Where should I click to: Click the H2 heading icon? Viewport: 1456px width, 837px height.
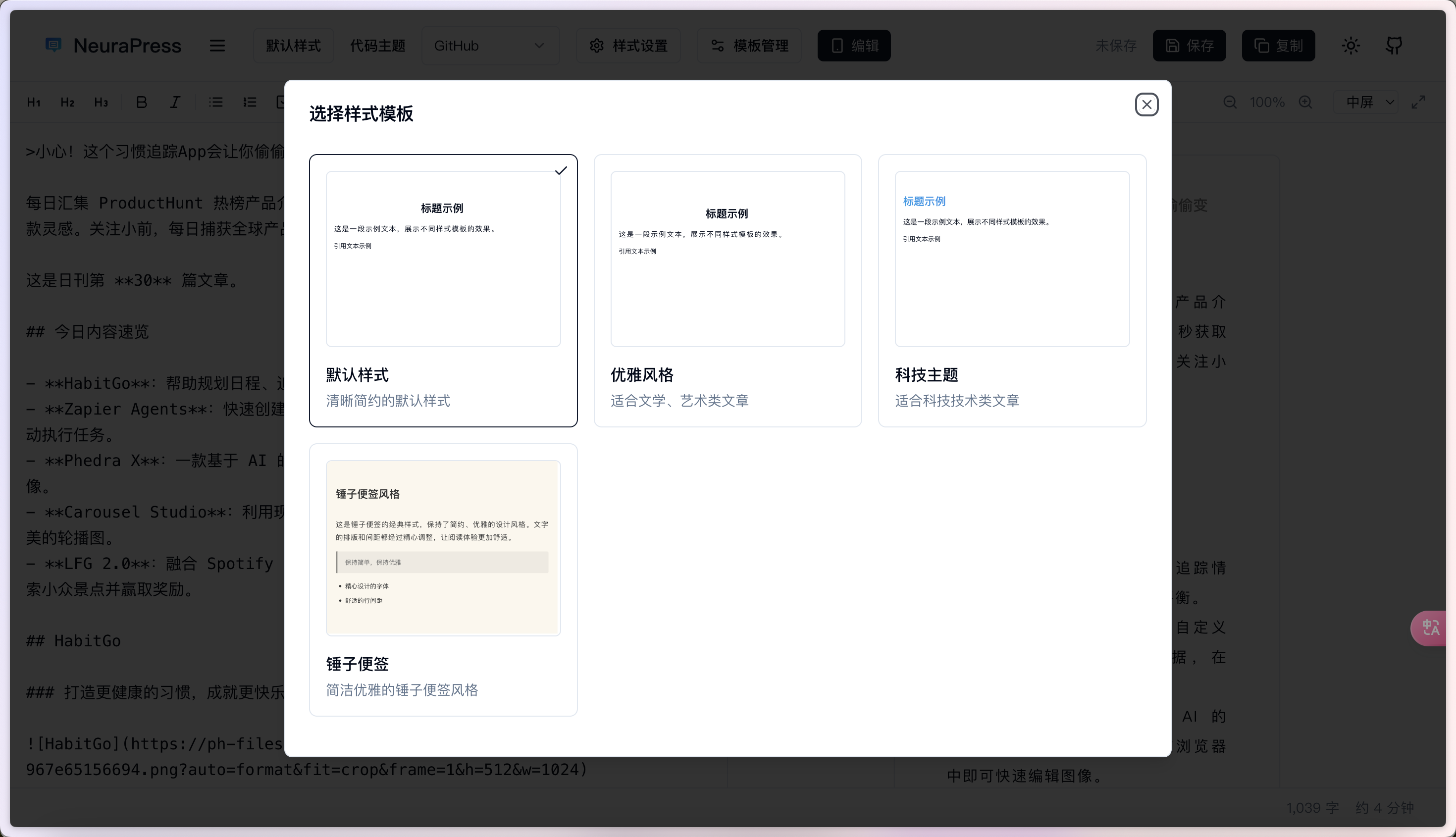click(67, 103)
